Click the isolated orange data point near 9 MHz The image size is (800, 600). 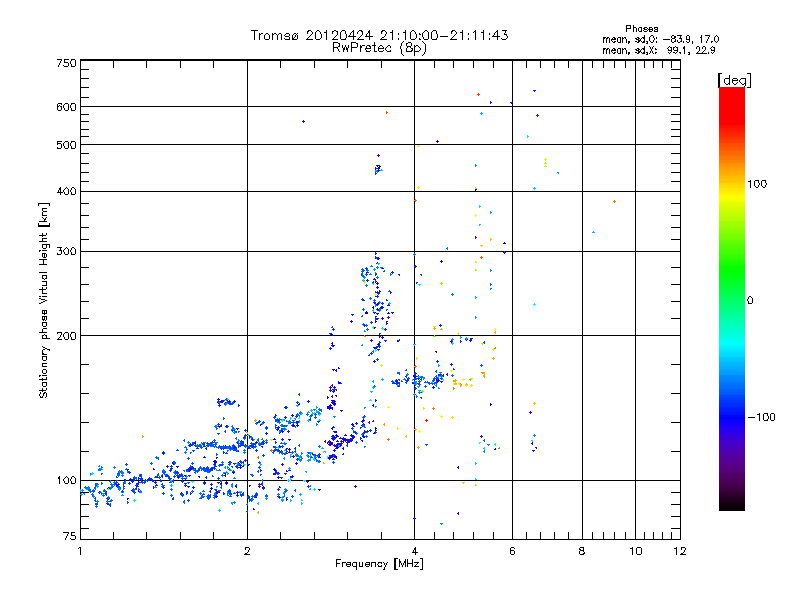[x=614, y=202]
